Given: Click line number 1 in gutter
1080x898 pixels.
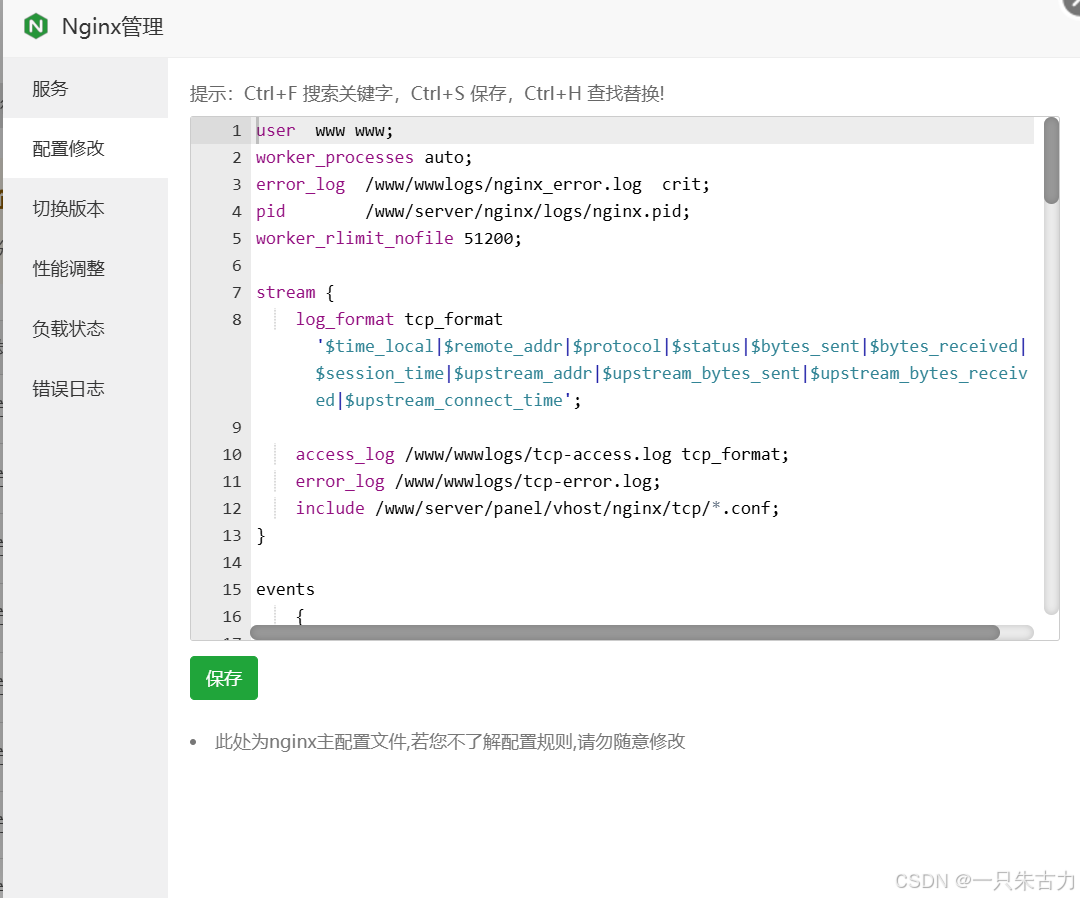Looking at the screenshot, I should [x=236, y=130].
